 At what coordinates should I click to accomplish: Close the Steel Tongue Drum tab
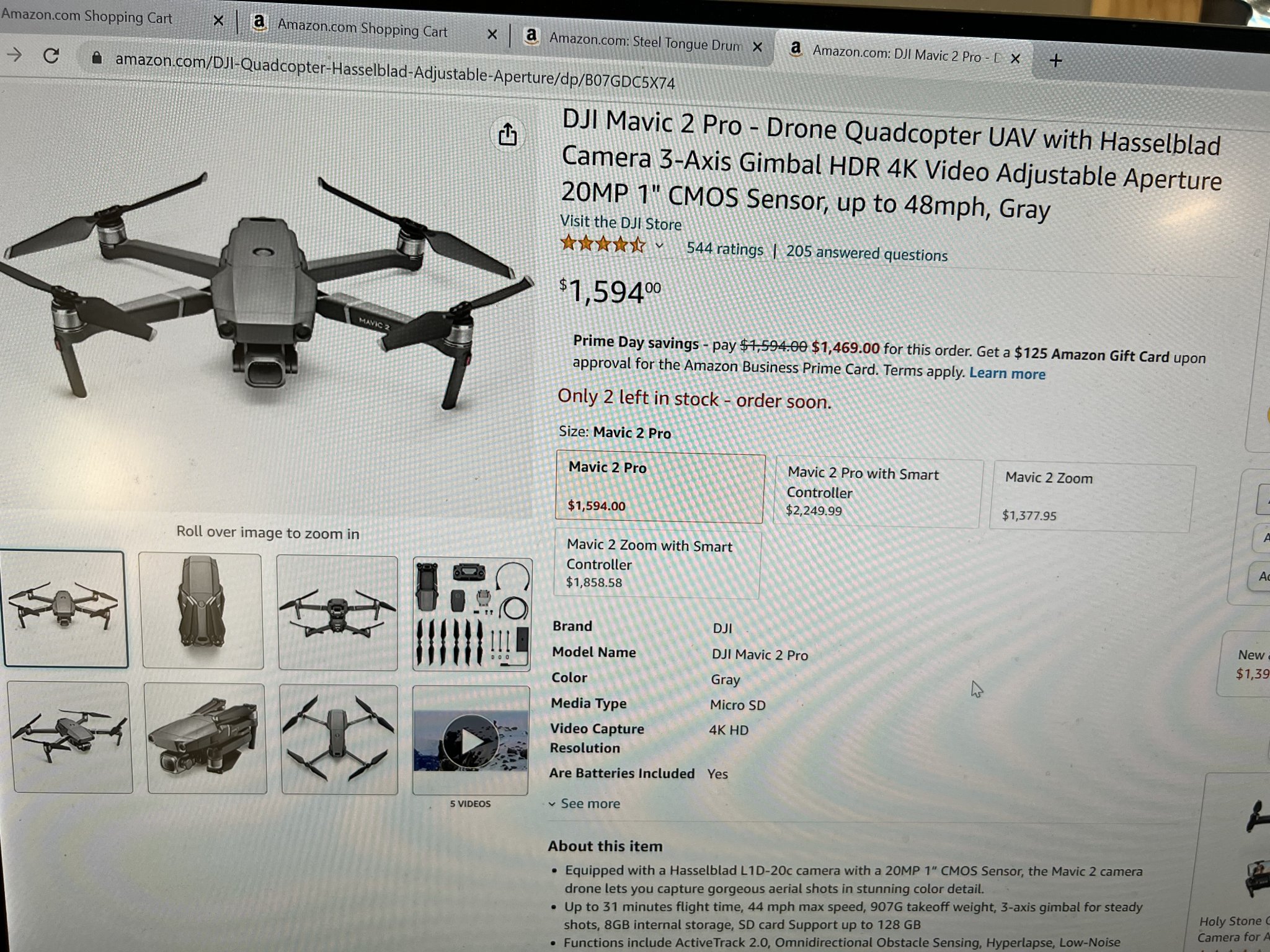tap(757, 46)
